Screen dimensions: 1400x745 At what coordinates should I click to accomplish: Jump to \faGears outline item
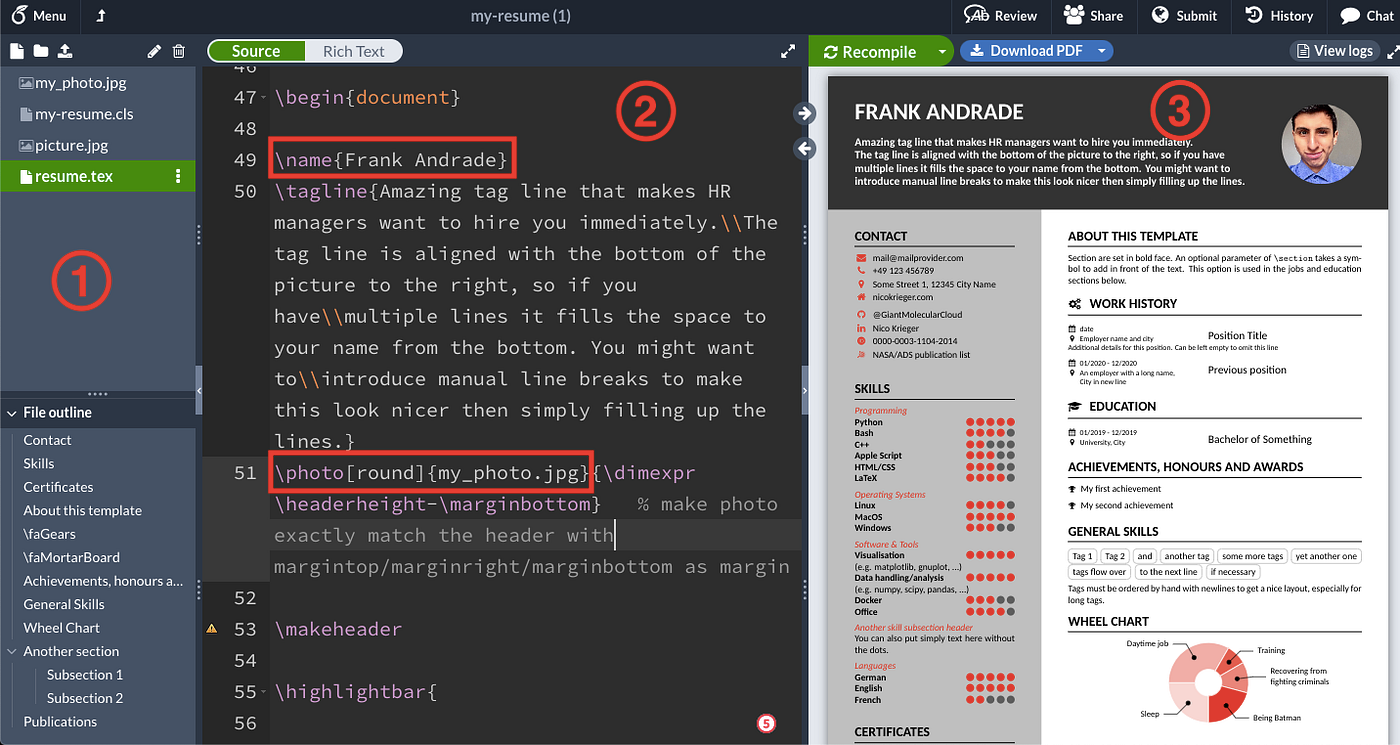tap(50, 534)
